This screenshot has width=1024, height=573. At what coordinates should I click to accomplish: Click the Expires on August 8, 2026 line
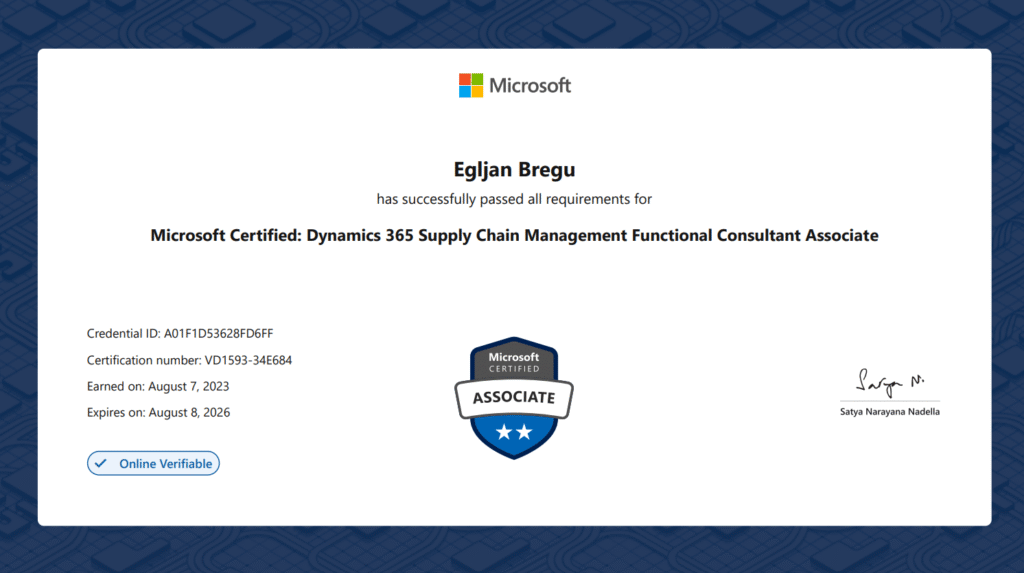click(x=159, y=412)
